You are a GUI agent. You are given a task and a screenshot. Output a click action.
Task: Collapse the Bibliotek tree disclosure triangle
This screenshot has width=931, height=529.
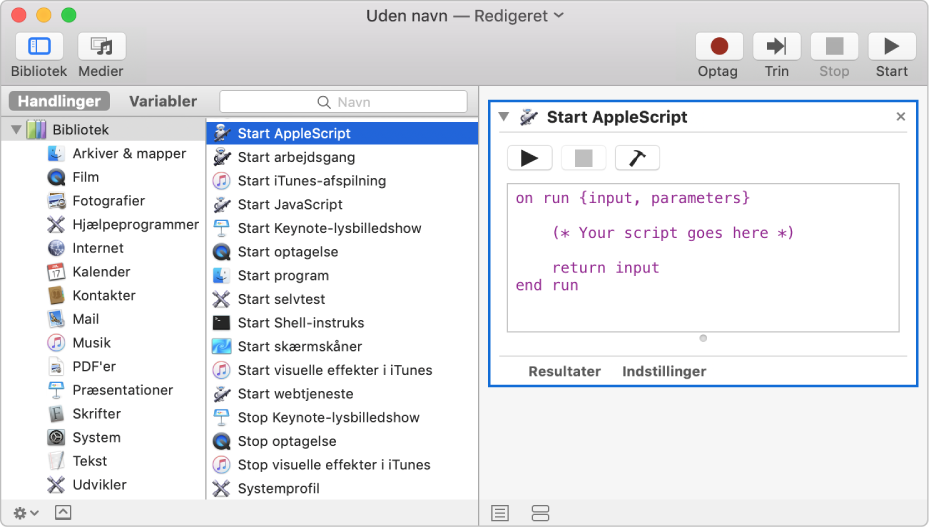coord(16,130)
